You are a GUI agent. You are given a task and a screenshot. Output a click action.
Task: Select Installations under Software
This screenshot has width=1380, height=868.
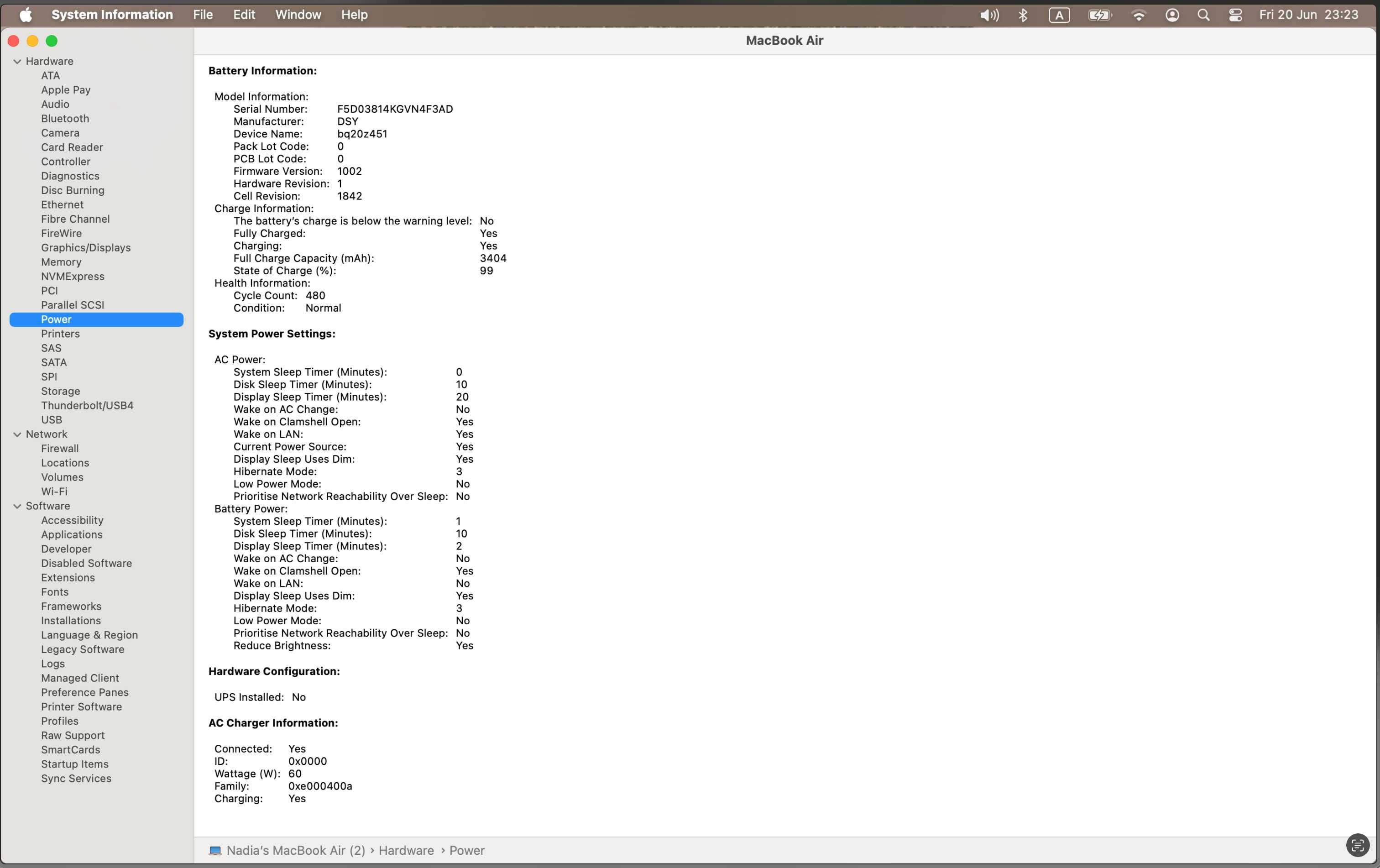[x=71, y=621]
